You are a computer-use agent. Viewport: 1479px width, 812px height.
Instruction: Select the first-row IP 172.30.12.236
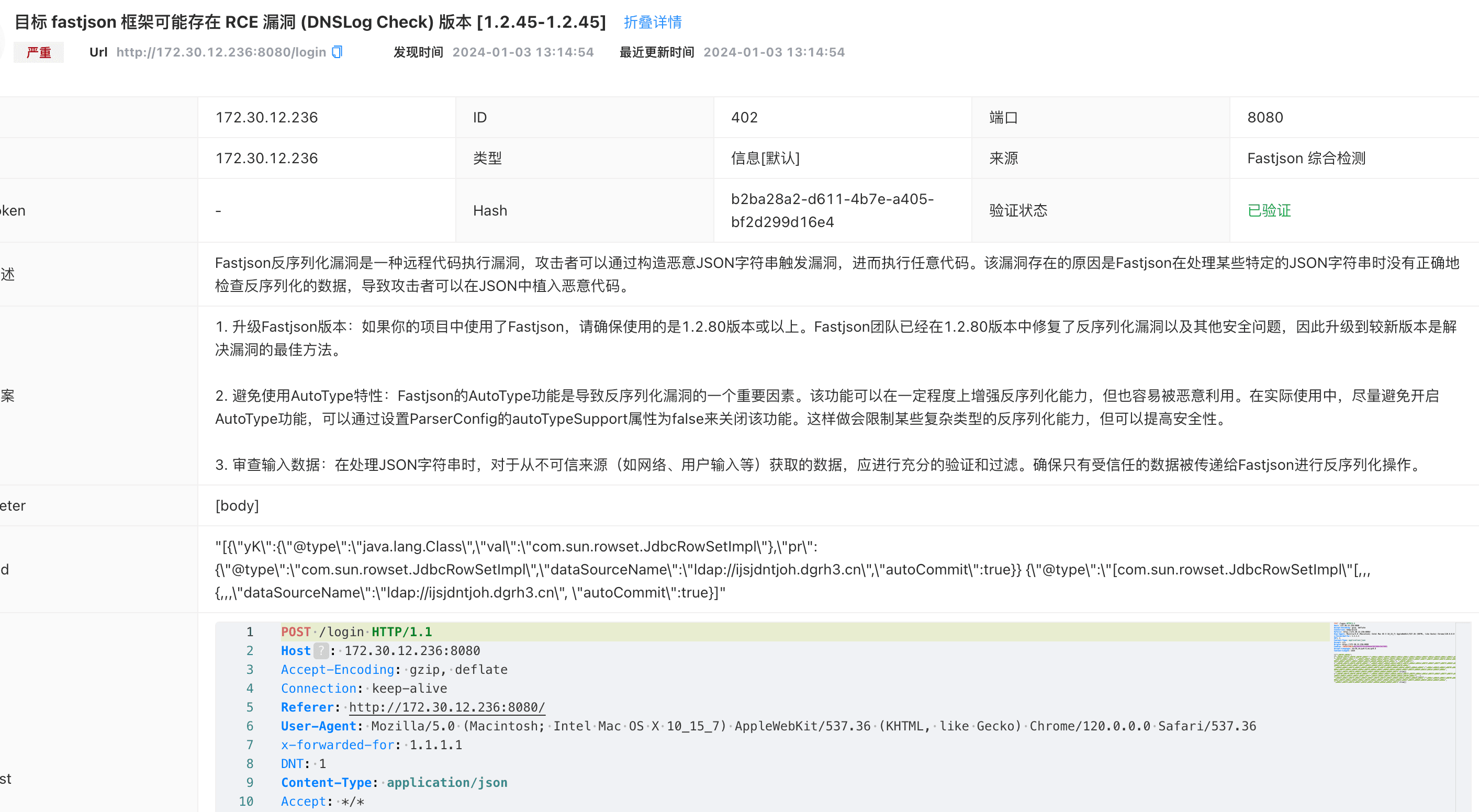[x=266, y=118]
